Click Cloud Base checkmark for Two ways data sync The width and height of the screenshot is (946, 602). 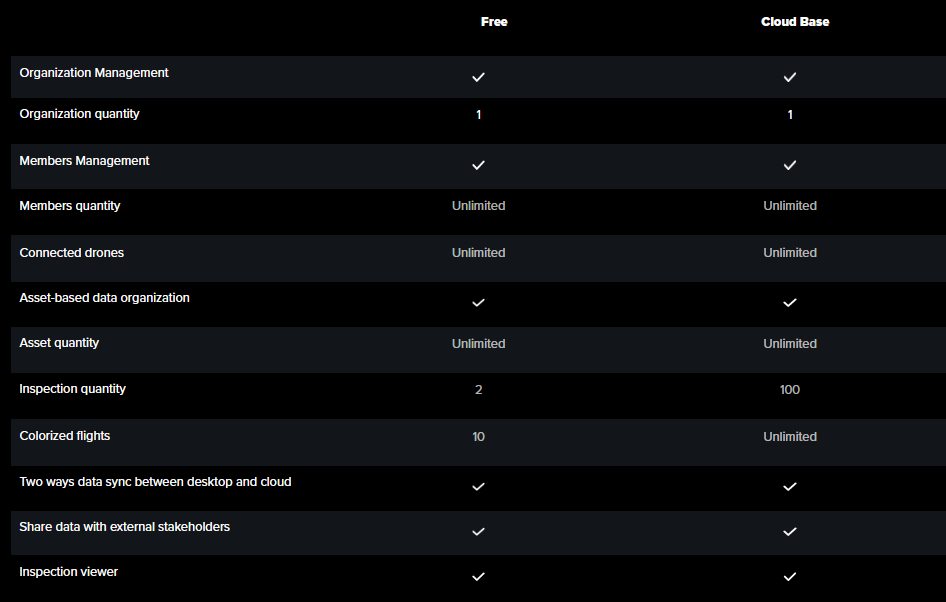coord(790,487)
